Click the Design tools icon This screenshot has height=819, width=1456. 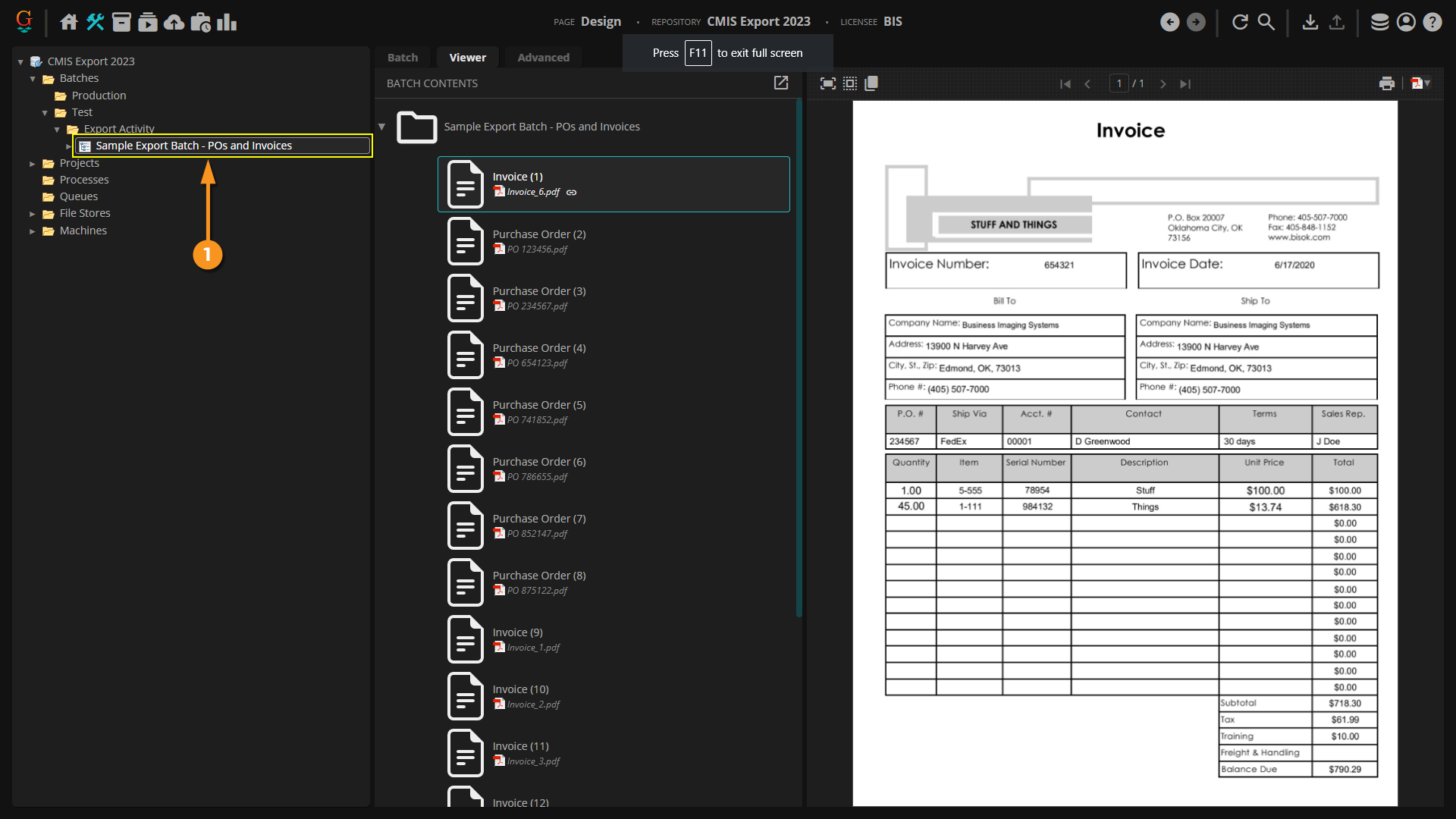[x=96, y=22]
